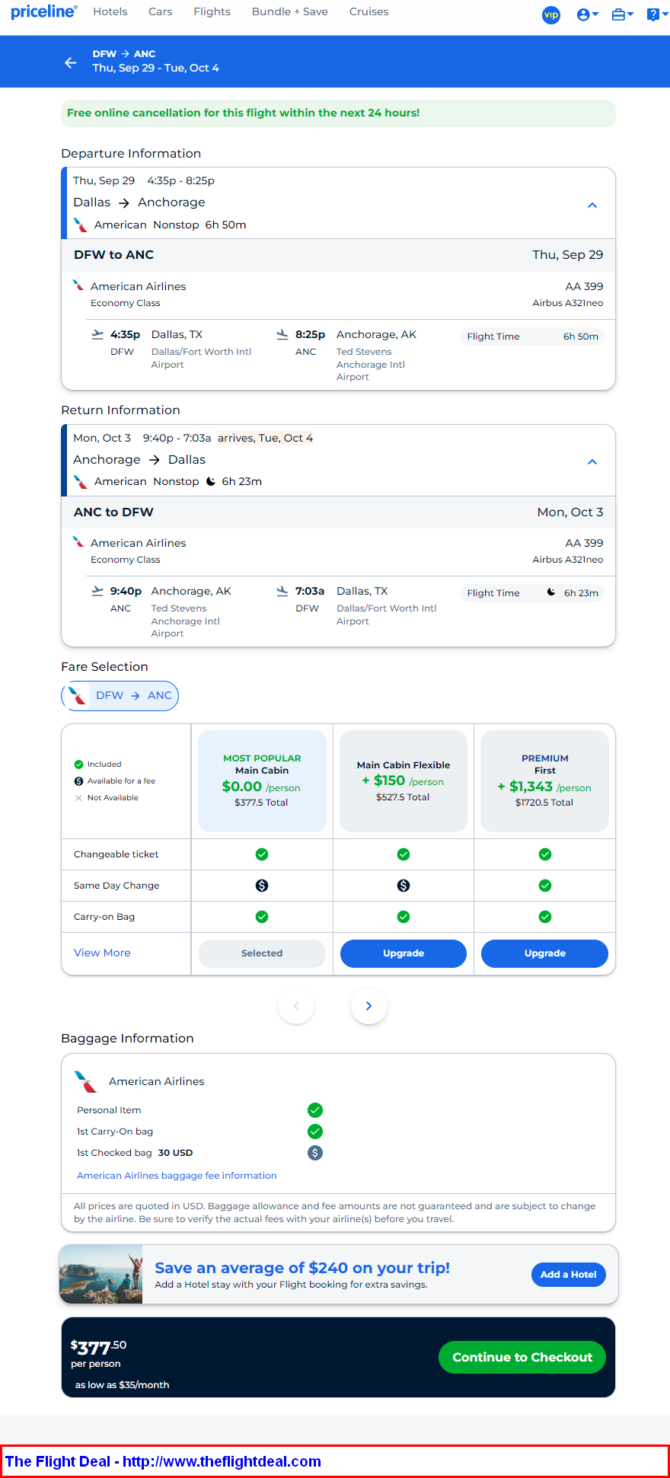Image resolution: width=670 pixels, height=1478 pixels.
Task: Click the Priceline logo
Action: (43, 12)
